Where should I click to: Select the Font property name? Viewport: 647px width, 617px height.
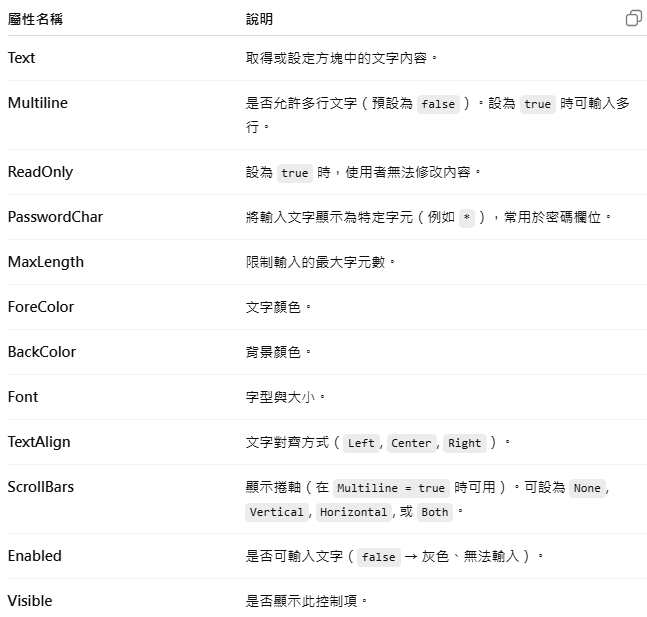point(23,397)
